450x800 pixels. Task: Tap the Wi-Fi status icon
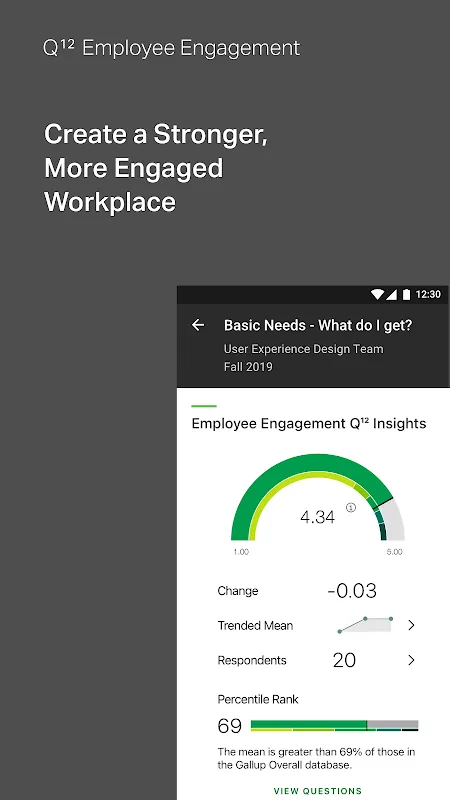377,294
